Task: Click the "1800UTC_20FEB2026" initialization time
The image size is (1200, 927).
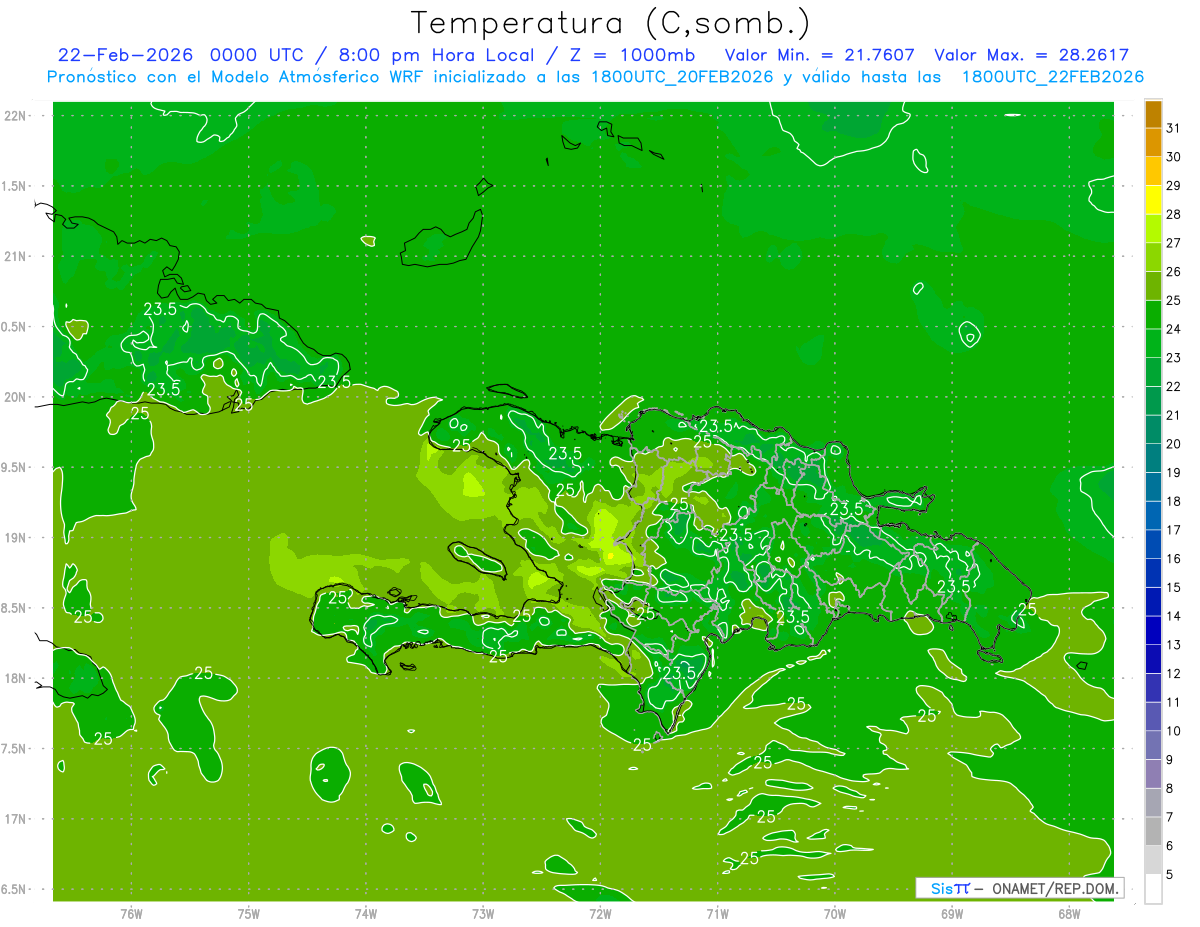Action: click(681, 77)
